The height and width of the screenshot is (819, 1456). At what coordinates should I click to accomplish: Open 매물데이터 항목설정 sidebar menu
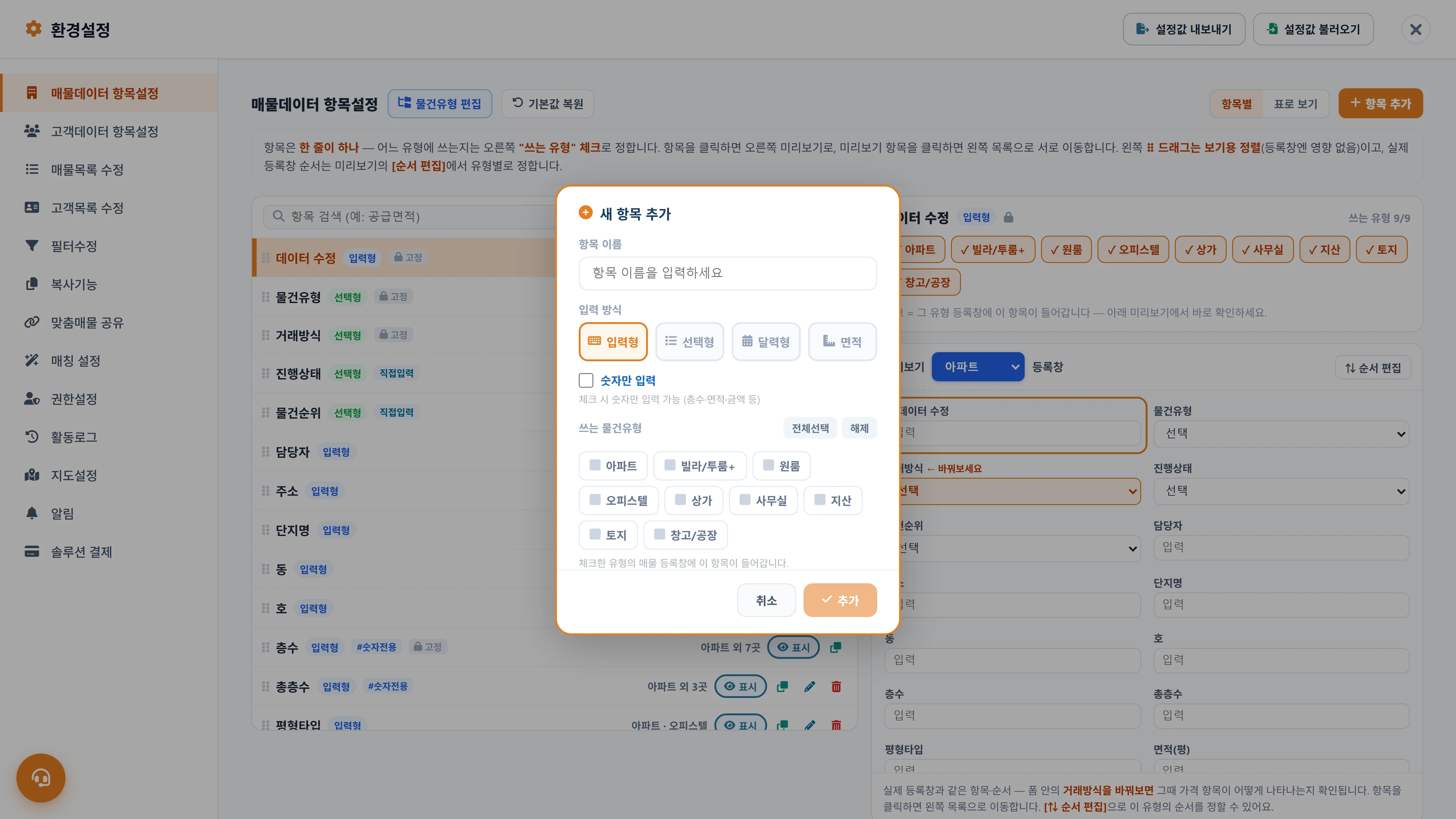tap(109, 93)
